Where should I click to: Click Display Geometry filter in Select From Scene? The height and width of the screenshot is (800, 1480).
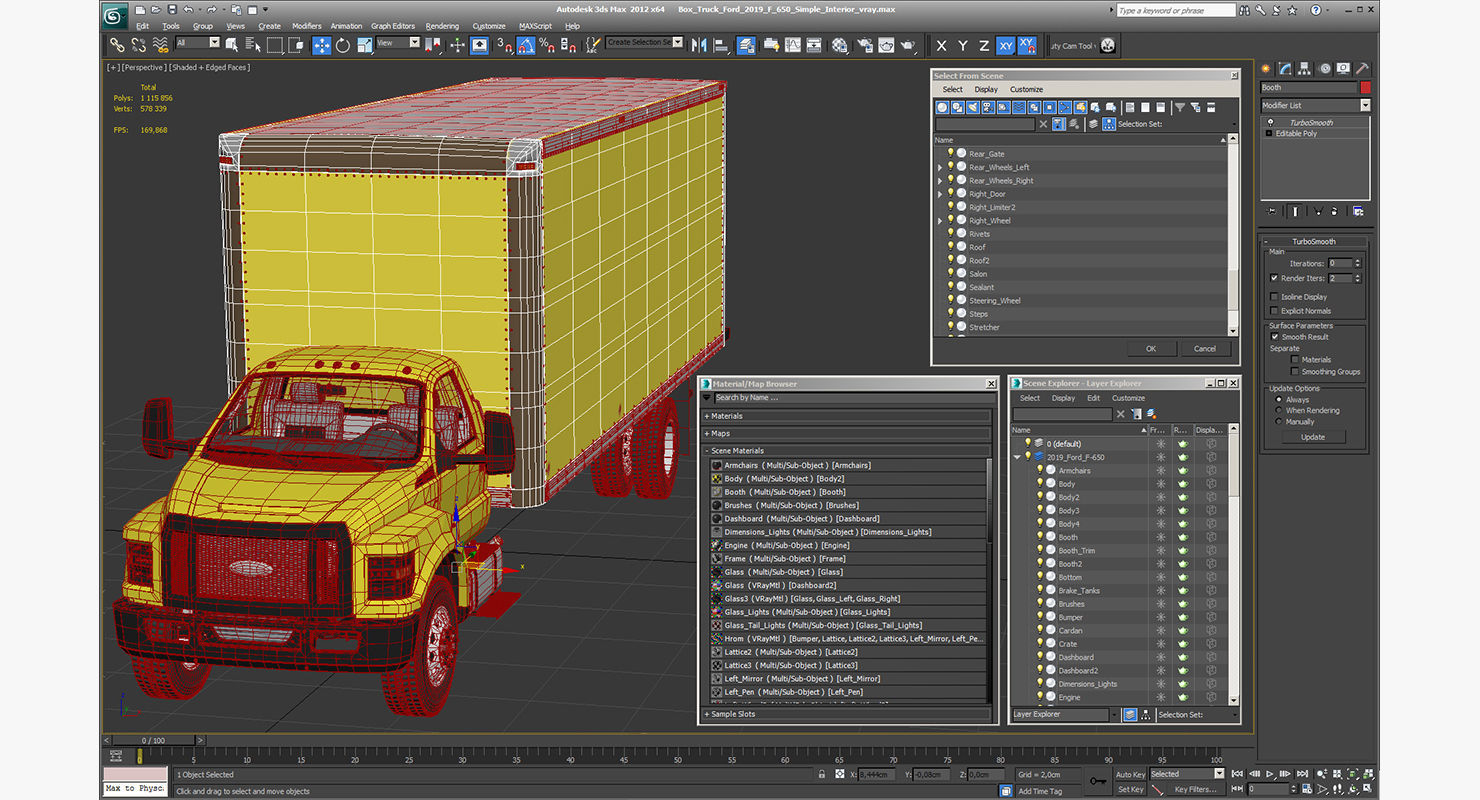[943, 107]
